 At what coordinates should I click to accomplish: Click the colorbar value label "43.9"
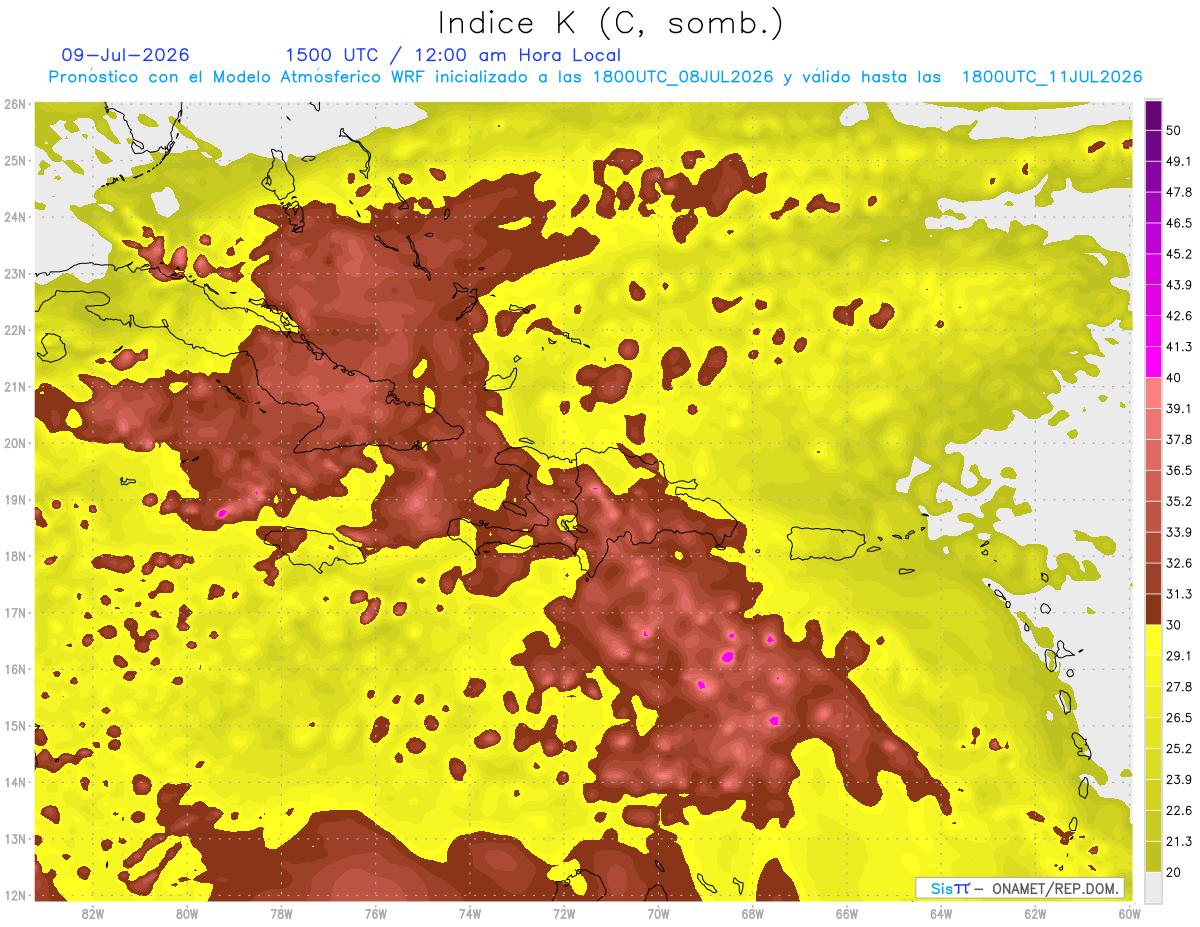pos(1179,285)
